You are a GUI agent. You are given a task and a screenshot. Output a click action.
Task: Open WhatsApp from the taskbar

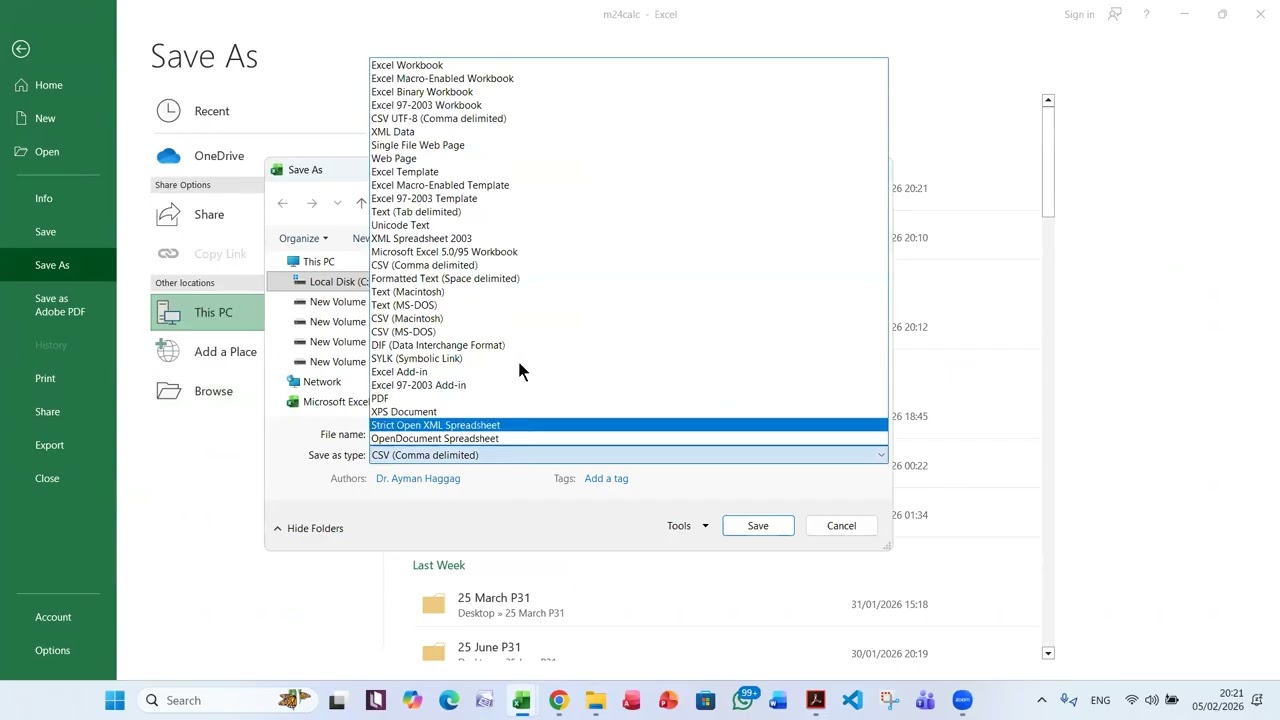(x=742, y=700)
